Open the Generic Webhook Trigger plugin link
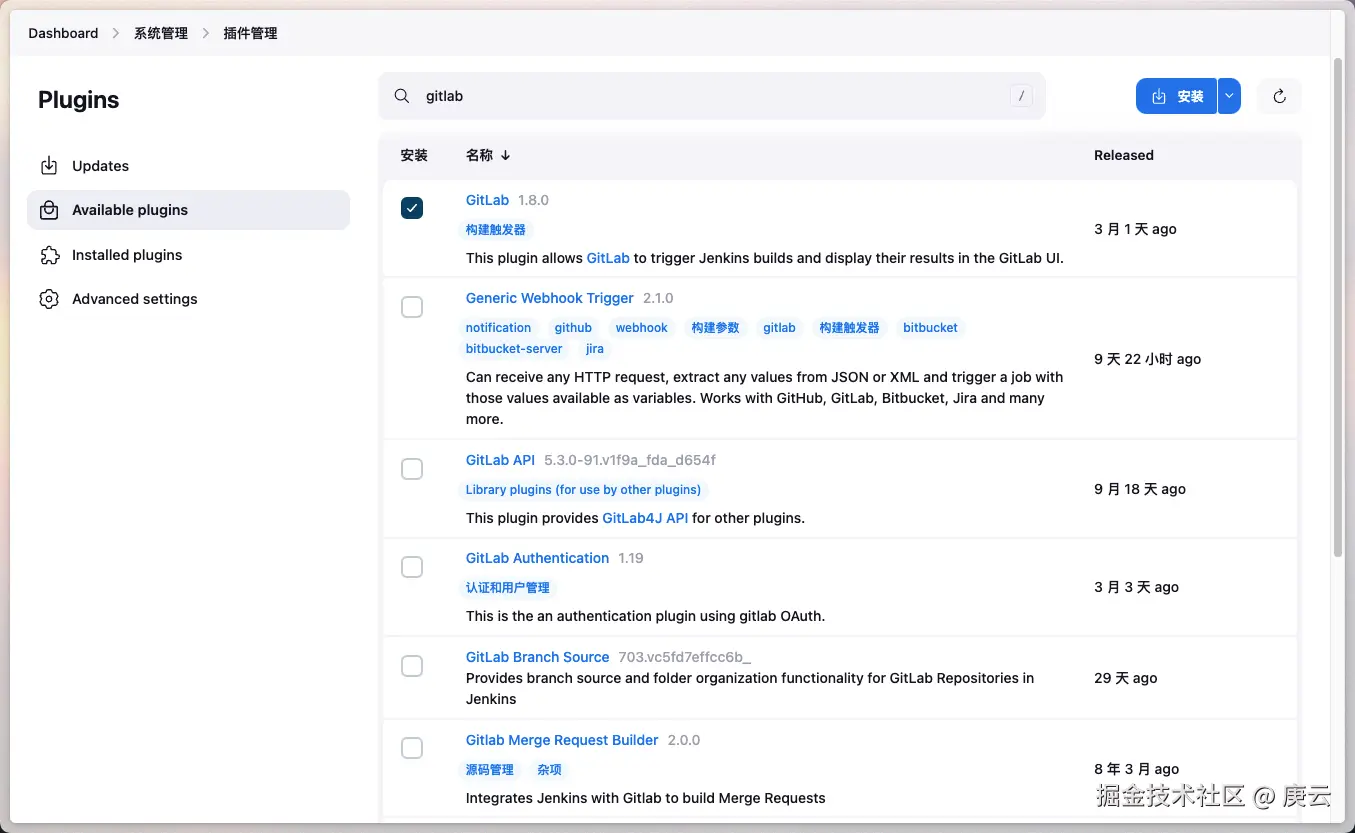1355x833 pixels. (550, 298)
